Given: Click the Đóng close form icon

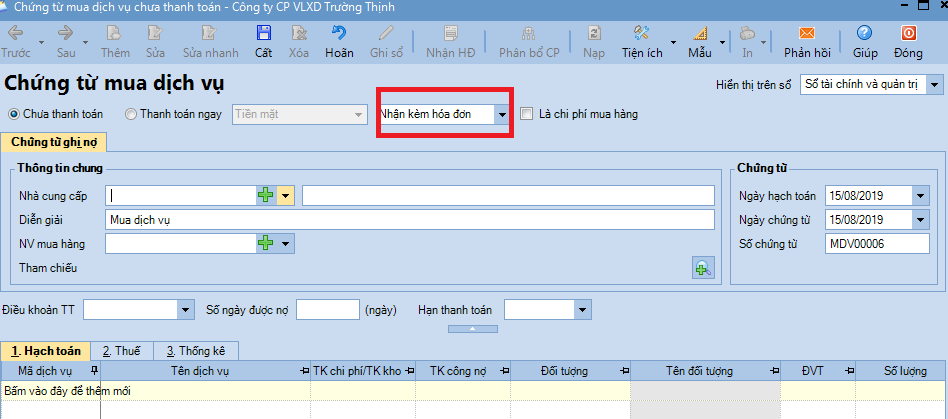Looking at the screenshot, I should pyautogui.click(x=908, y=34).
